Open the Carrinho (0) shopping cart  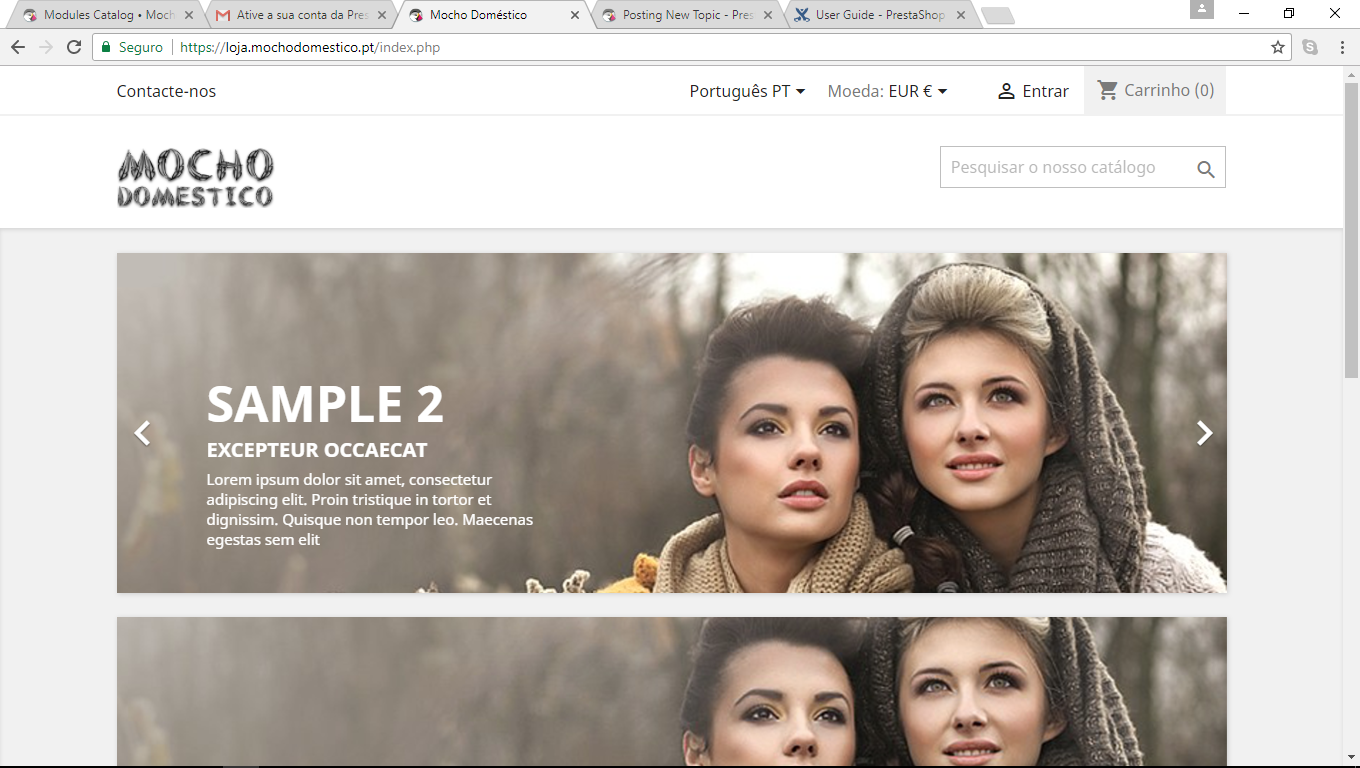(1155, 90)
